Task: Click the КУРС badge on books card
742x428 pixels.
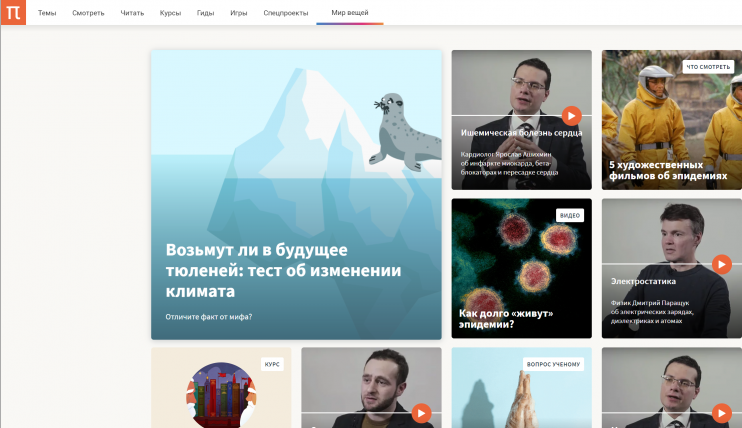Action: point(272,364)
